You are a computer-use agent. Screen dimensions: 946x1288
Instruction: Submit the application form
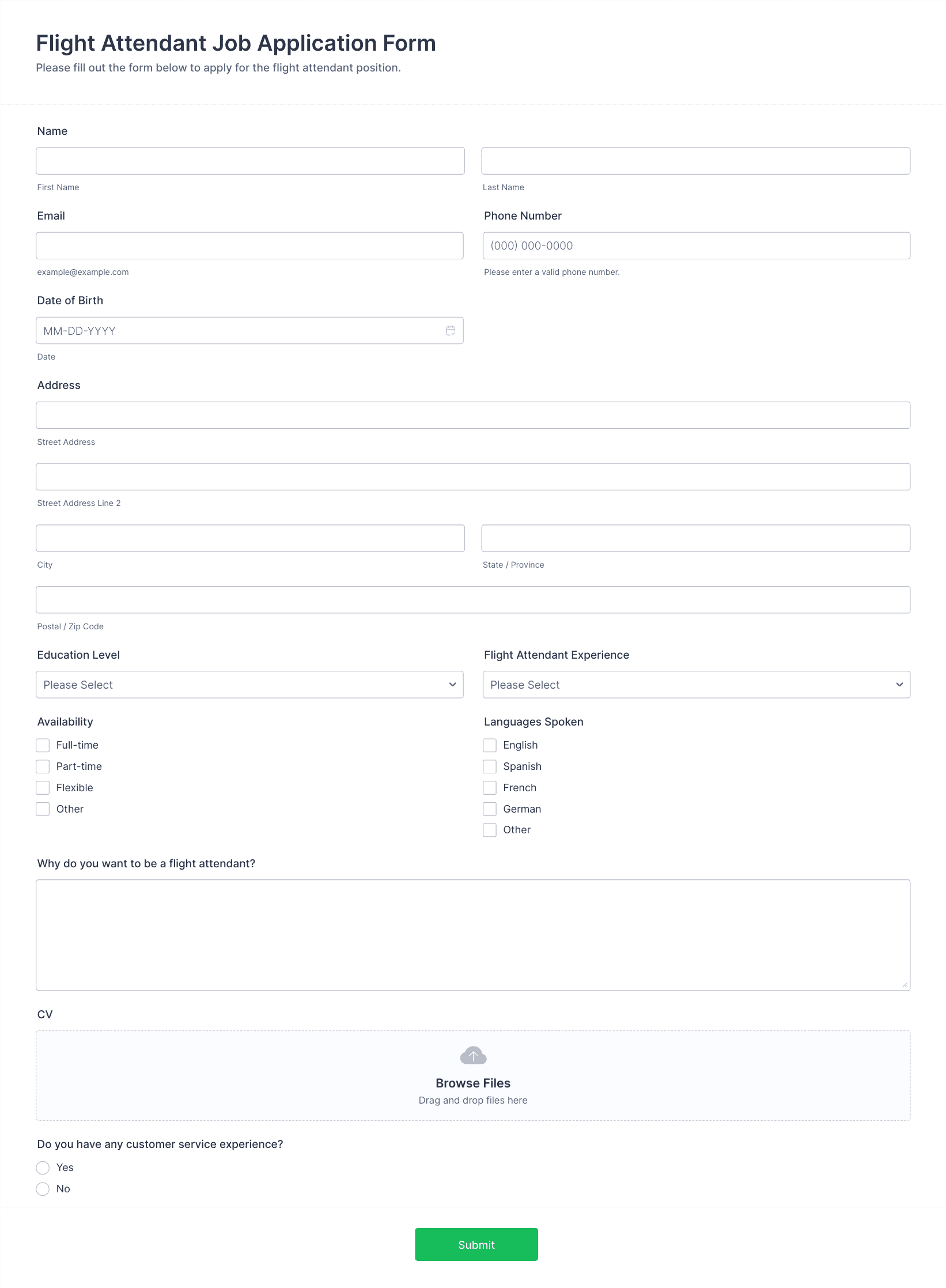pos(476,1245)
